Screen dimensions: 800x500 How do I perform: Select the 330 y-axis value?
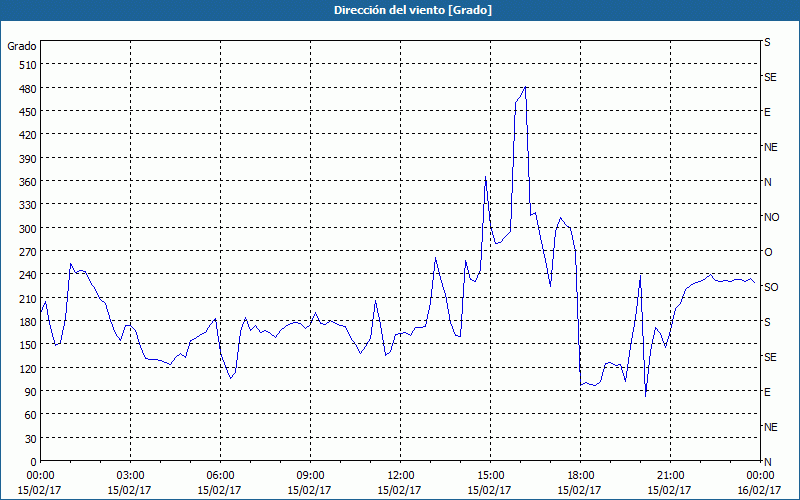click(28, 205)
